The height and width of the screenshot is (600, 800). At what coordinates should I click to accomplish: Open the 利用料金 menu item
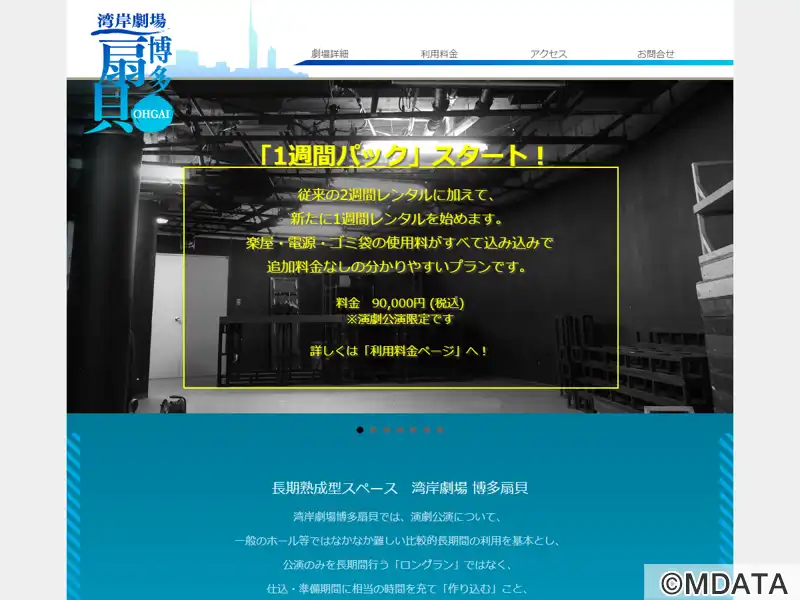[x=439, y=54]
